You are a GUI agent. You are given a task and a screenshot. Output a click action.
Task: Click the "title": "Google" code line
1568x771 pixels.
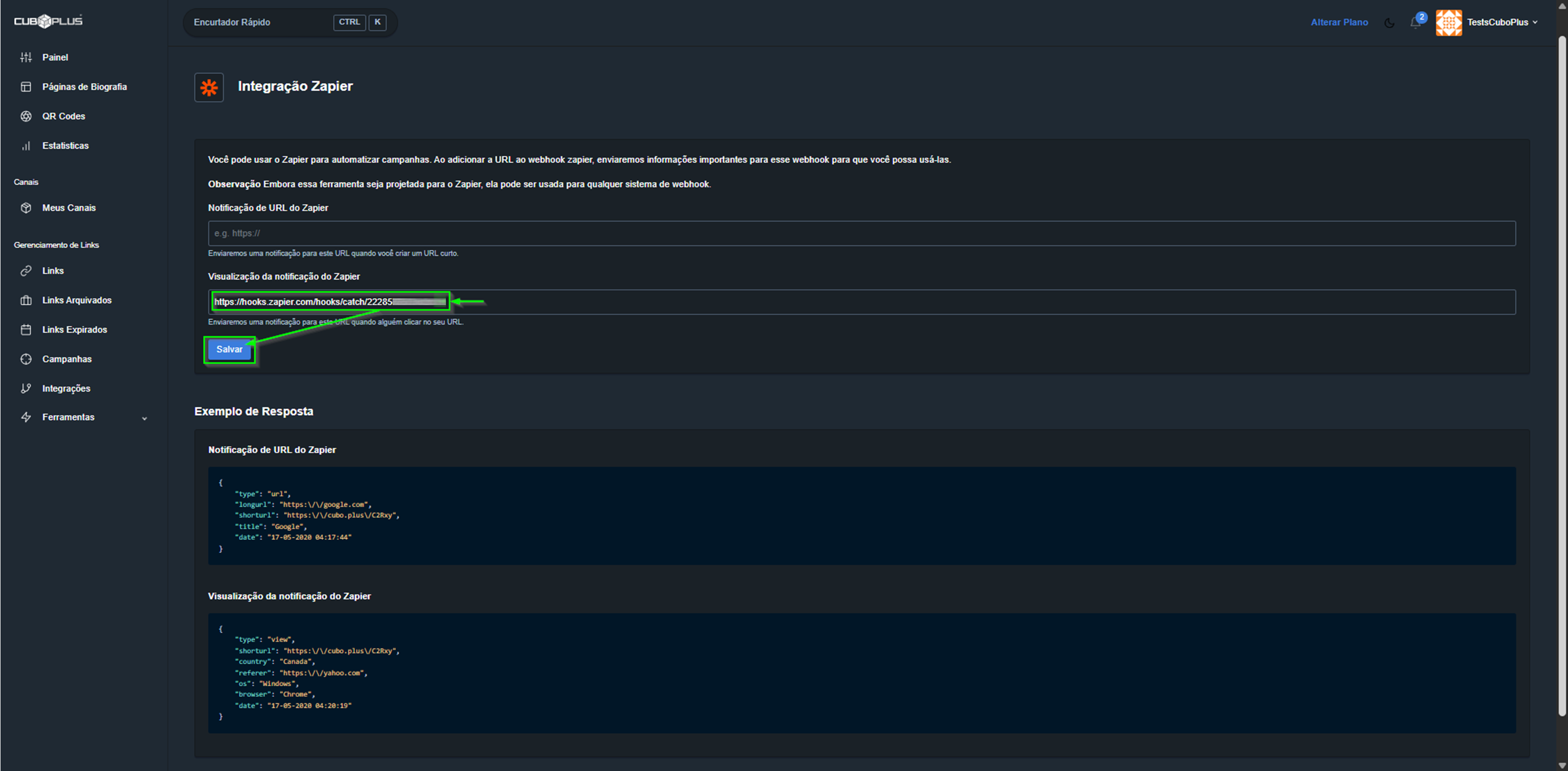pos(271,527)
